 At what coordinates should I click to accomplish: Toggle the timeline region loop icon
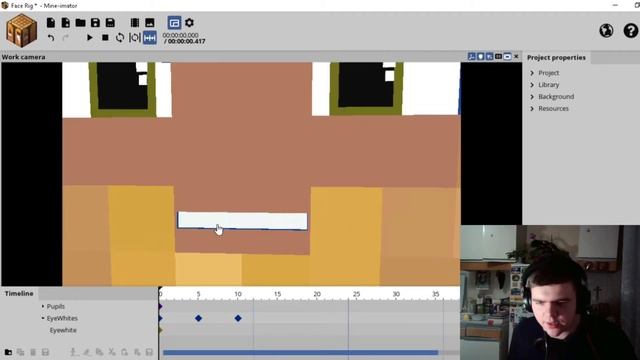[x=135, y=38]
